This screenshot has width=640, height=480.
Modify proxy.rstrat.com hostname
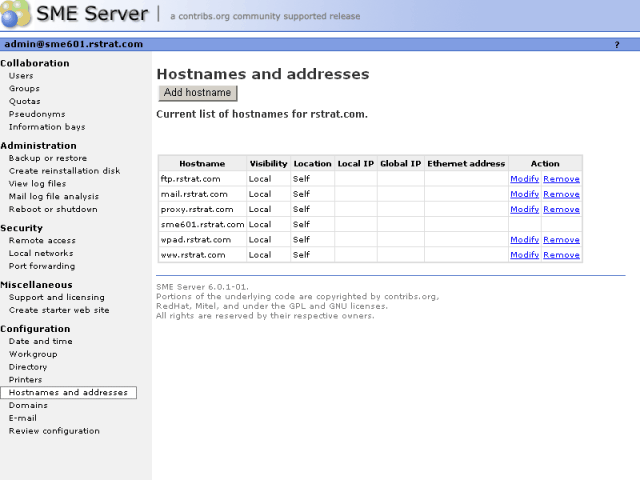[524, 209]
